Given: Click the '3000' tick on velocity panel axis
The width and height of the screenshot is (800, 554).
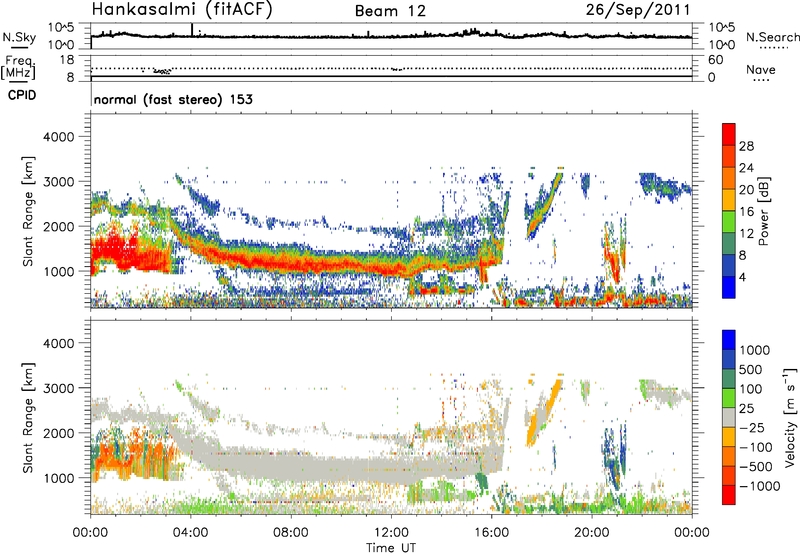Looking at the screenshot, I should 59,388.
